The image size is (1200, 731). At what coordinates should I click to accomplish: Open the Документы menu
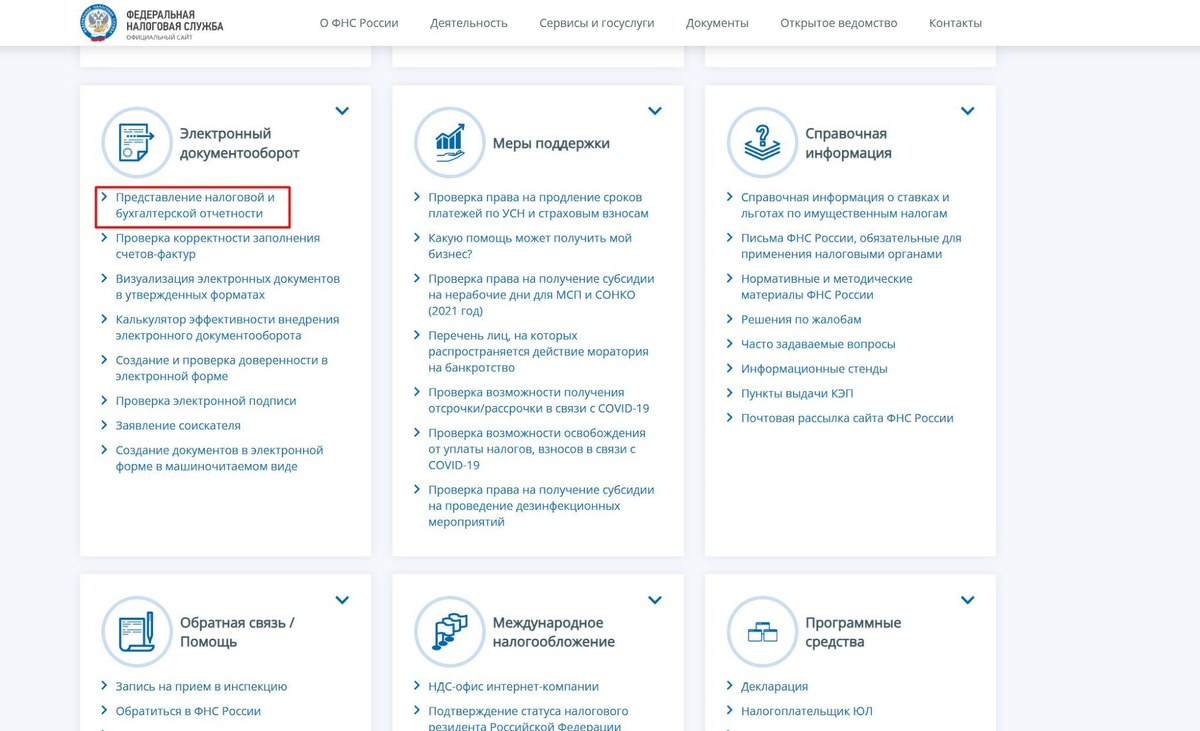pos(717,23)
